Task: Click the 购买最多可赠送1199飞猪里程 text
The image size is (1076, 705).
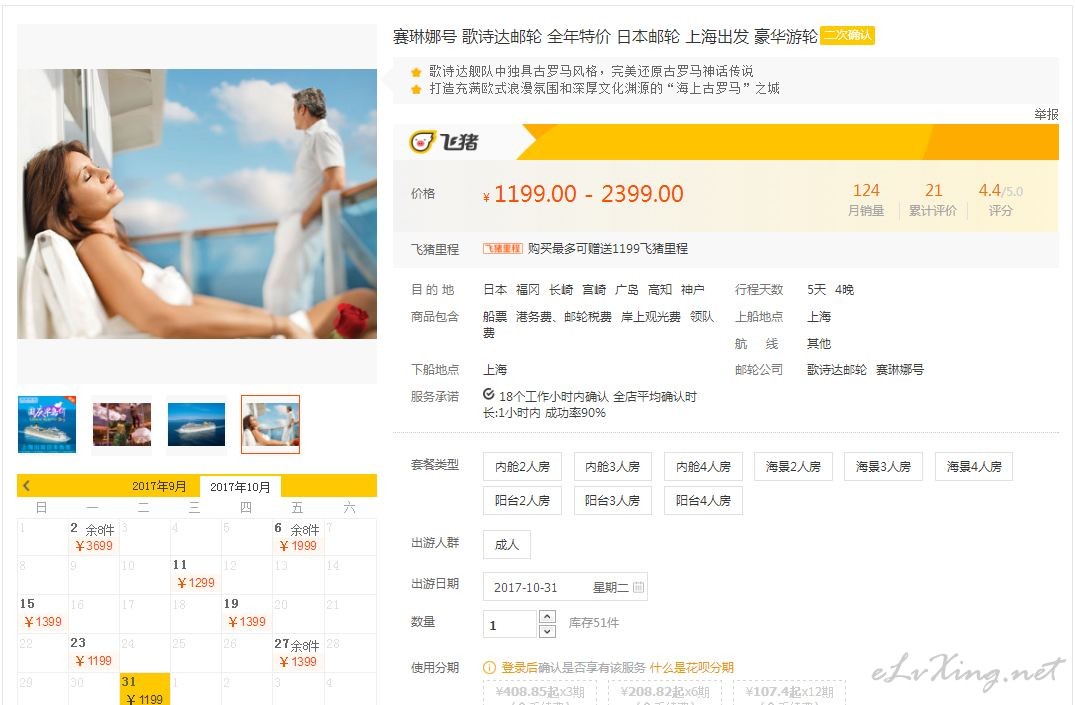Action: pos(607,249)
